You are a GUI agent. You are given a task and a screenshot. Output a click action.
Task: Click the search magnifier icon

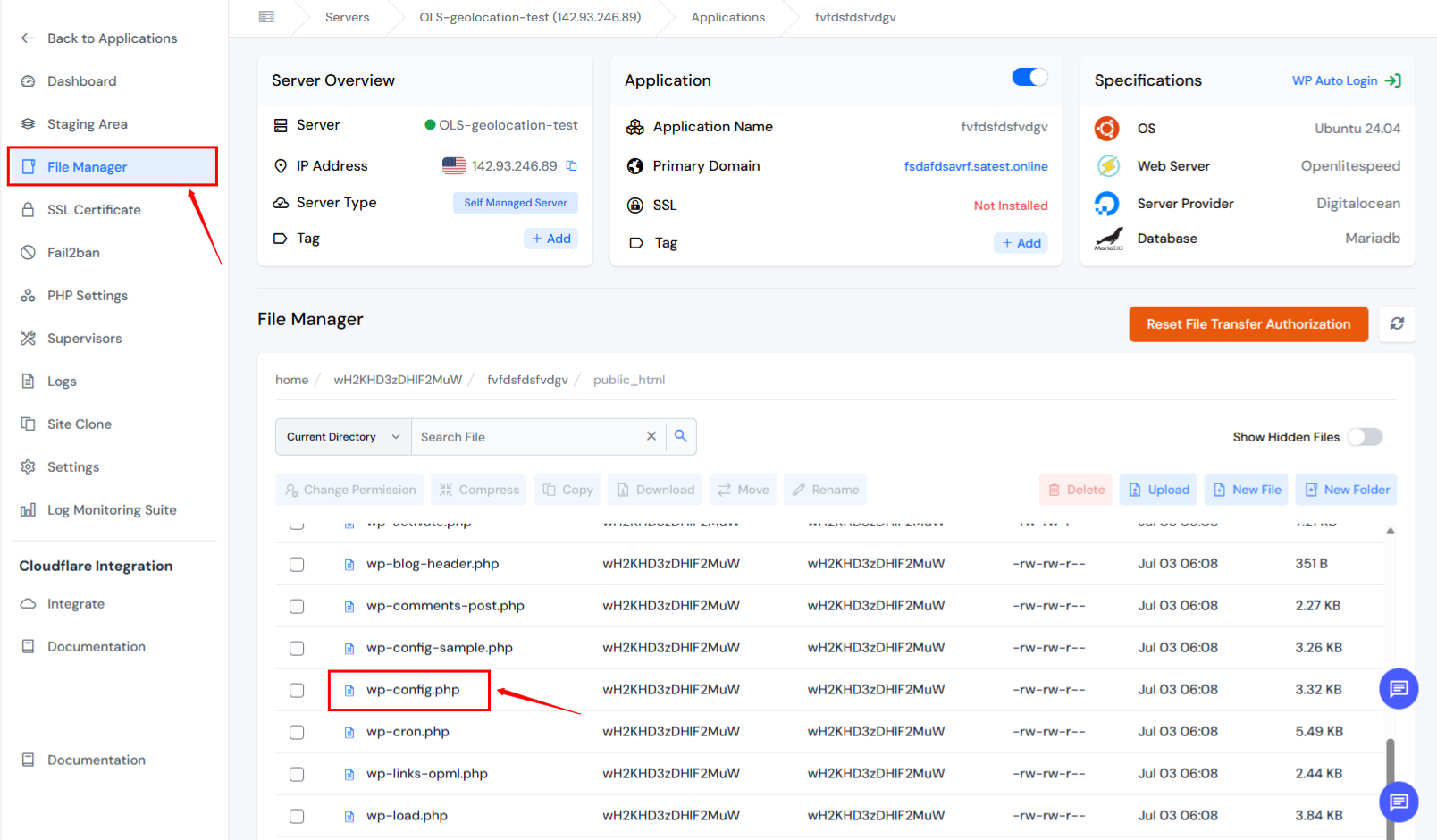(x=681, y=436)
